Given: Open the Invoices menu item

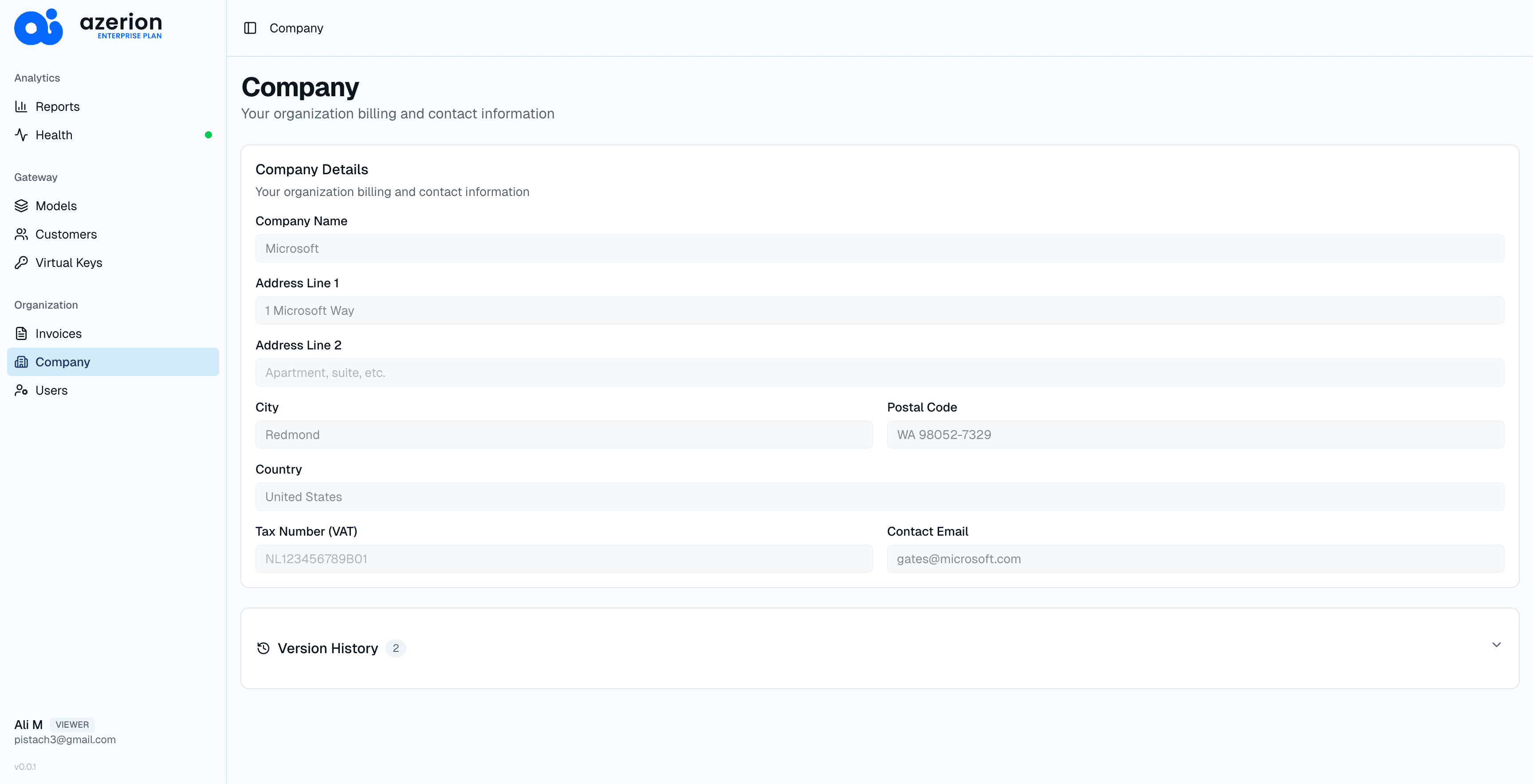Looking at the screenshot, I should click(x=58, y=334).
